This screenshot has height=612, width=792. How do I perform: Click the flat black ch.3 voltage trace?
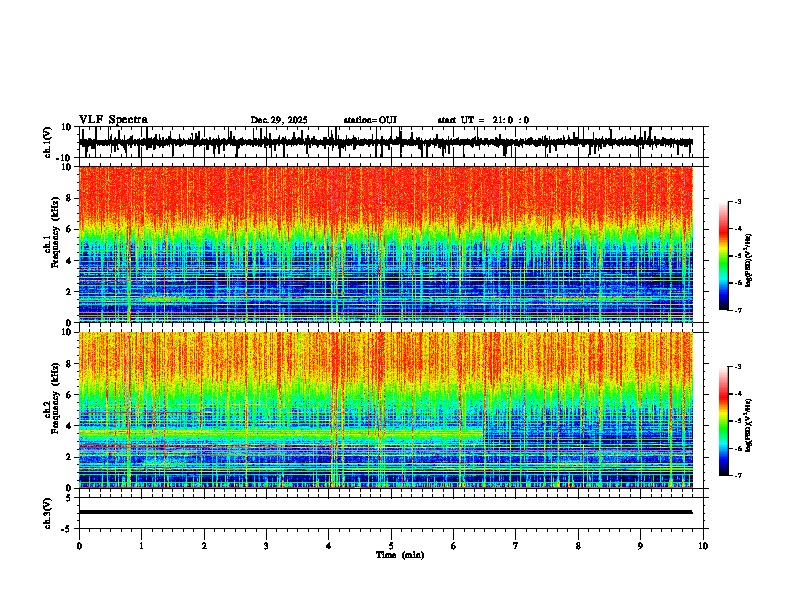[x=385, y=512]
